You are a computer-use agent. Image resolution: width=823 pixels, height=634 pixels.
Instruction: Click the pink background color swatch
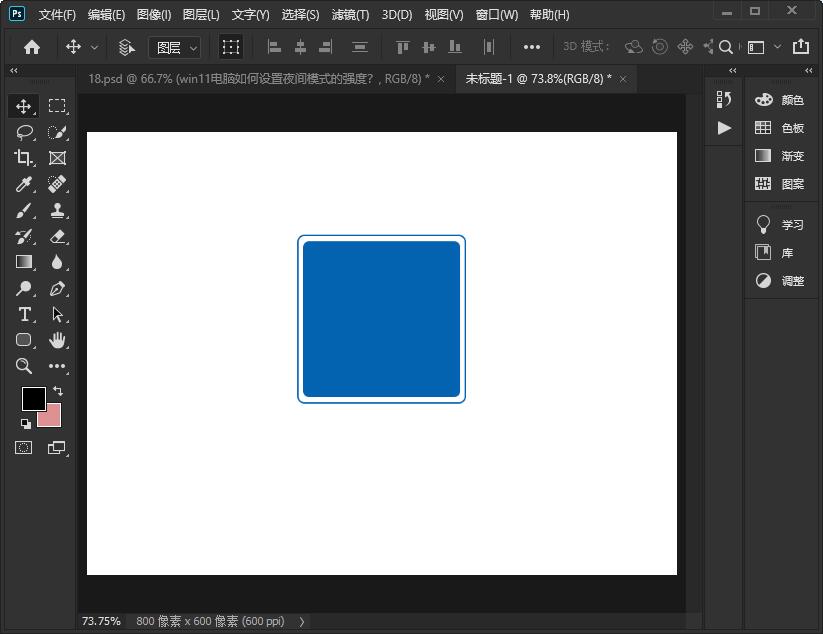click(x=52, y=418)
